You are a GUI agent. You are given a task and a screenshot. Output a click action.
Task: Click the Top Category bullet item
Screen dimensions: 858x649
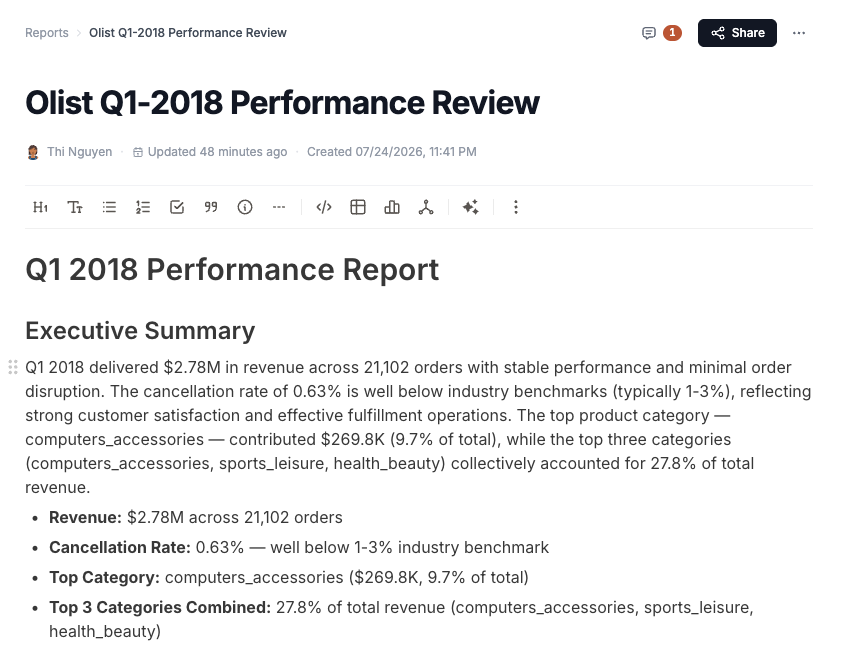pos(289,577)
